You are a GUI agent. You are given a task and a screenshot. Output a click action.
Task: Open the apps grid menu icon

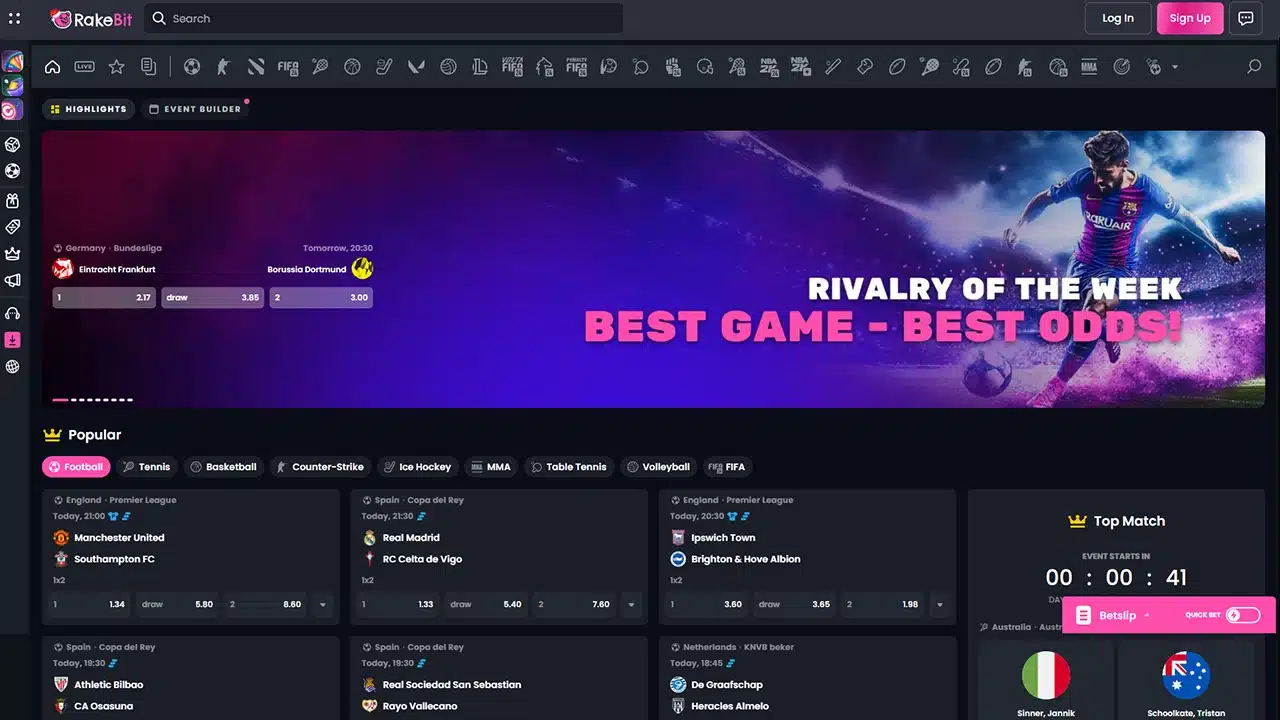point(14,18)
